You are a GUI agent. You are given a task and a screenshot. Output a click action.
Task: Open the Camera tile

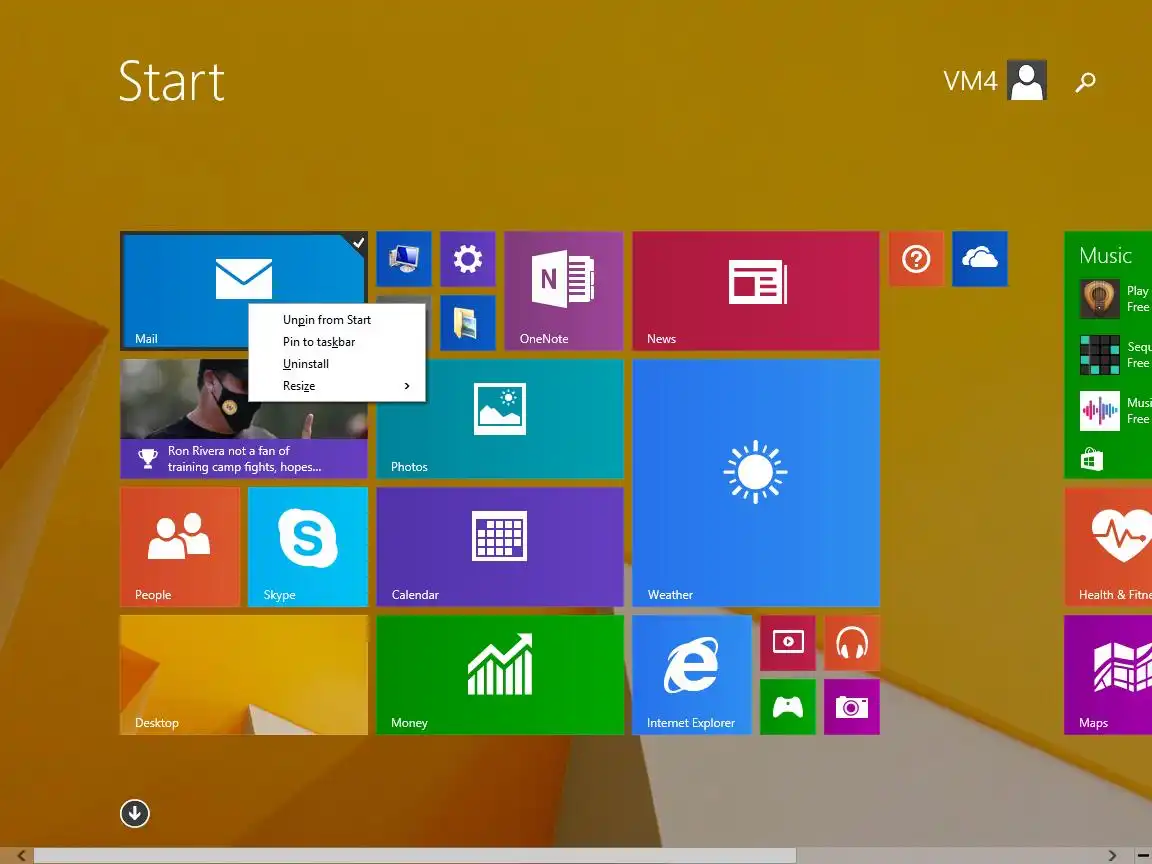[x=852, y=707]
